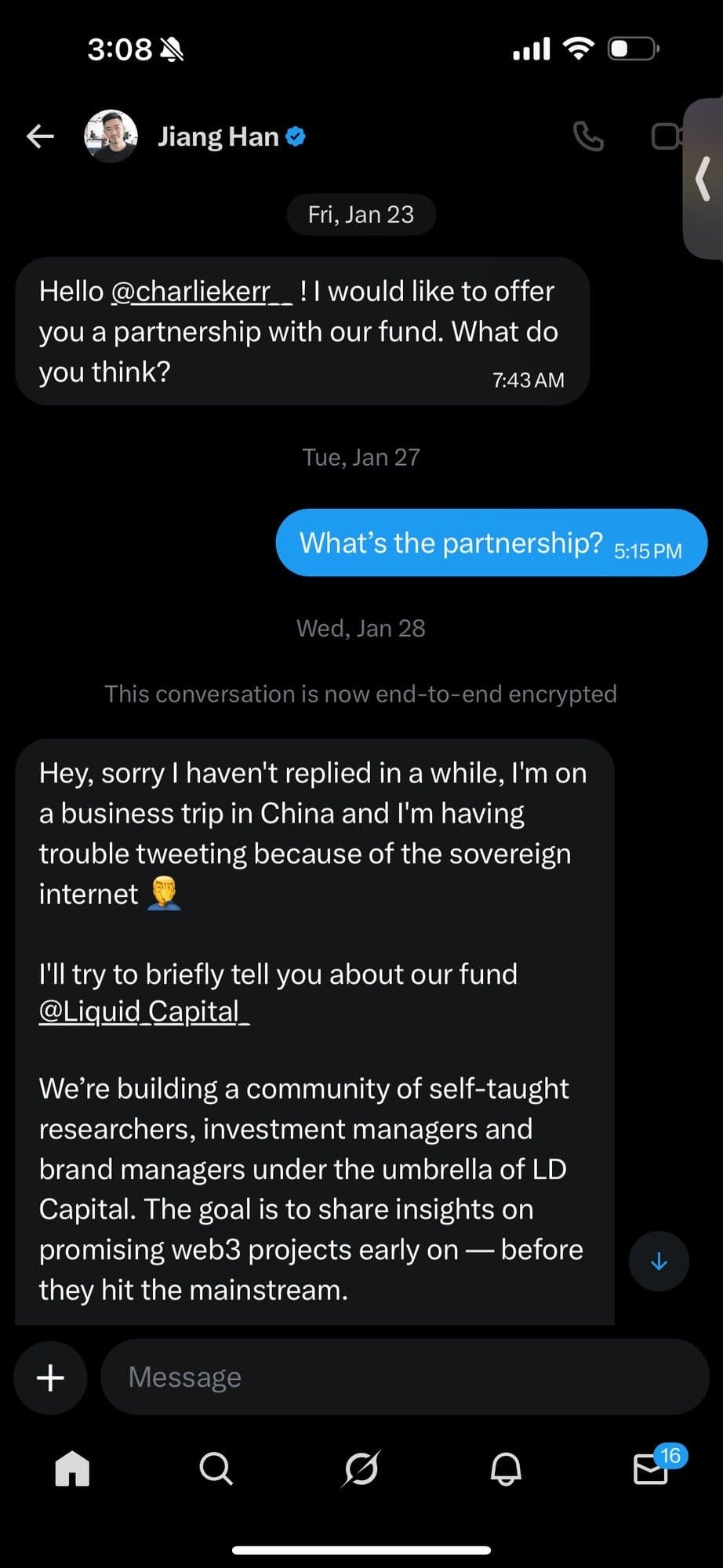Image resolution: width=723 pixels, height=1568 pixels.
Task: Start a video call
Action: point(667,136)
